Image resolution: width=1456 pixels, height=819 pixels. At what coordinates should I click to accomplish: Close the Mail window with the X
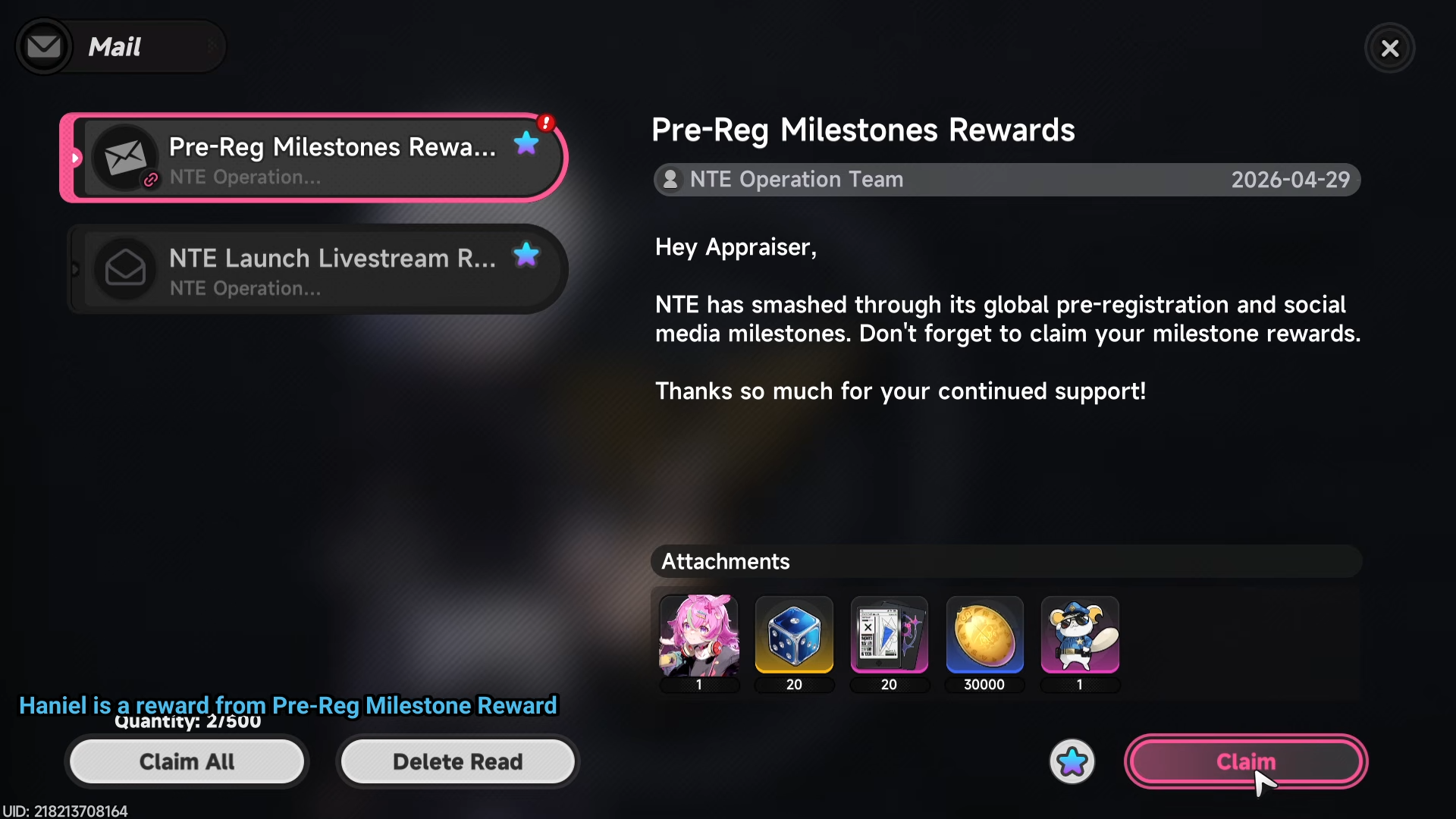(1390, 49)
